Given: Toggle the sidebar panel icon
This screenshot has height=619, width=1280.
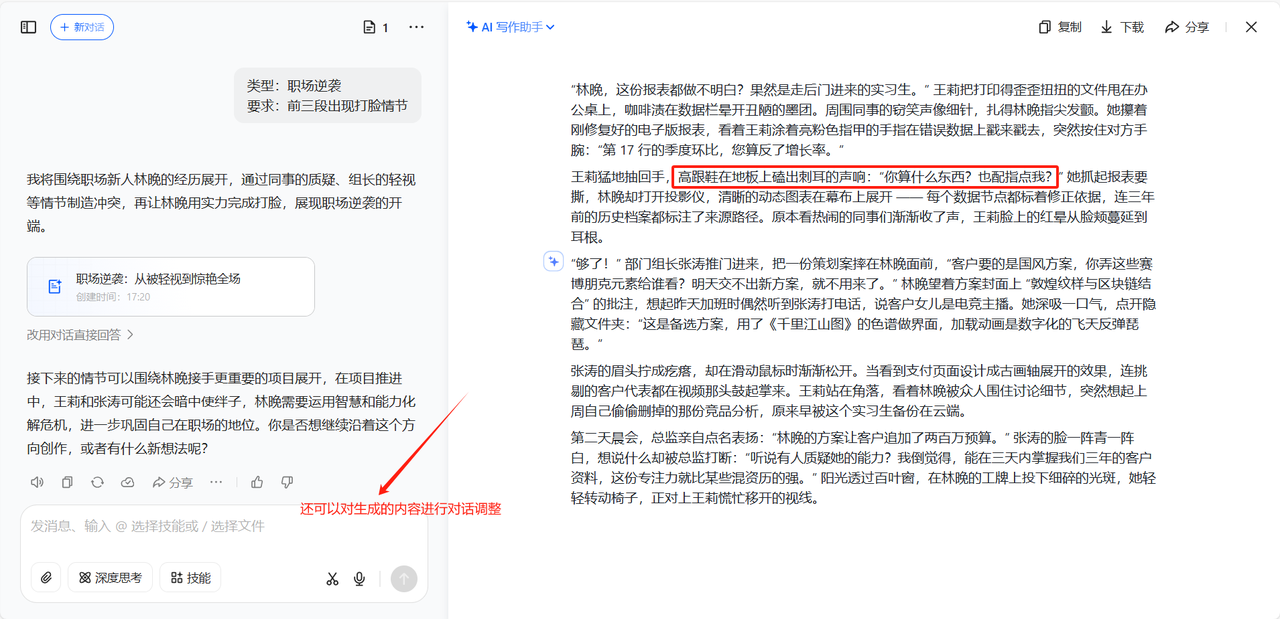Looking at the screenshot, I should (28, 27).
